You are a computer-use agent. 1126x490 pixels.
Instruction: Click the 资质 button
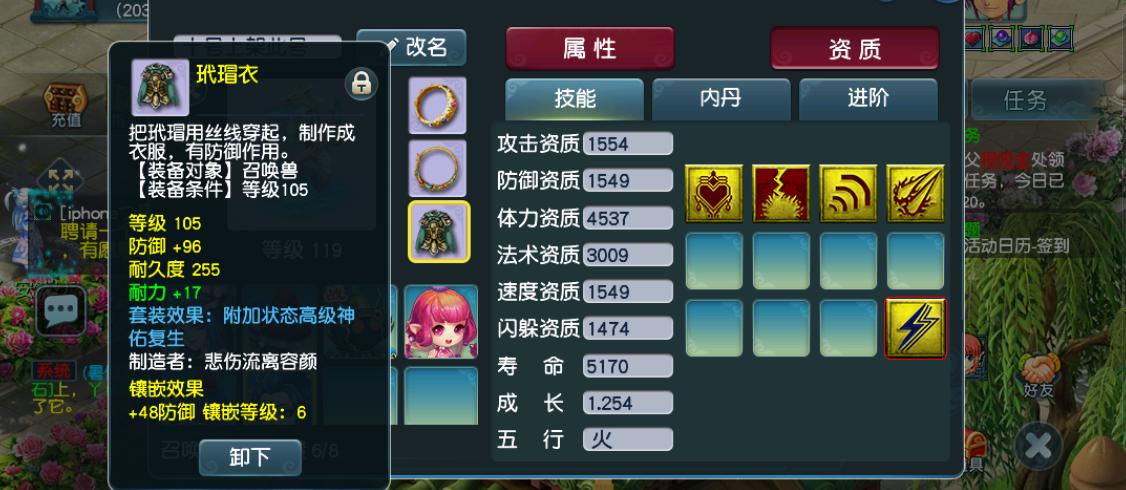click(855, 49)
